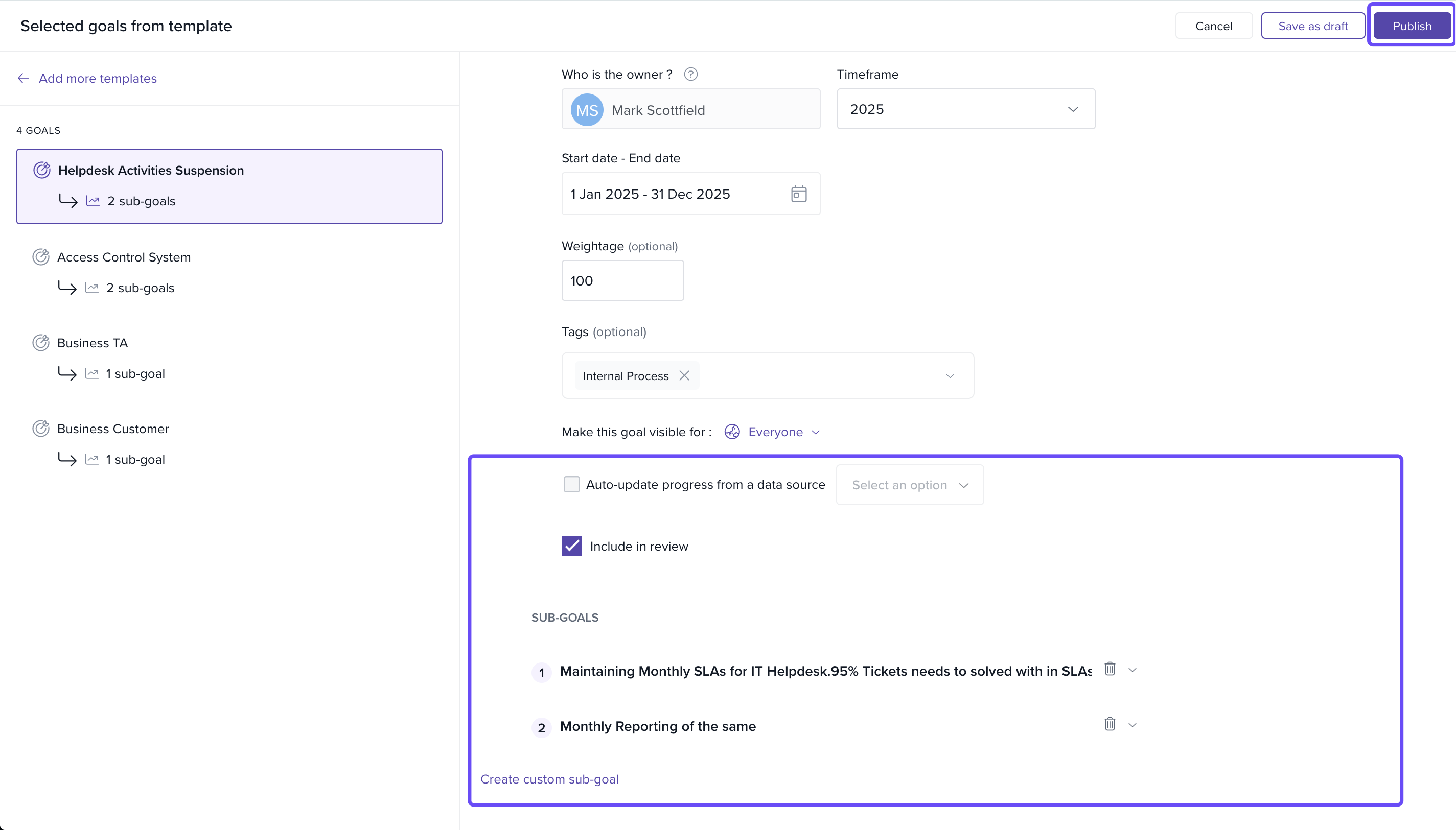Click the Everyone visibility globe icon
This screenshot has width=1456, height=830.
[732, 432]
